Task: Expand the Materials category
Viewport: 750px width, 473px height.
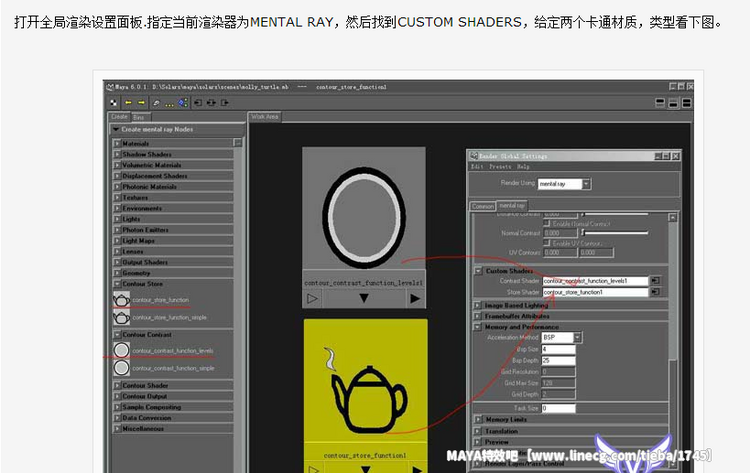Action: coord(117,143)
